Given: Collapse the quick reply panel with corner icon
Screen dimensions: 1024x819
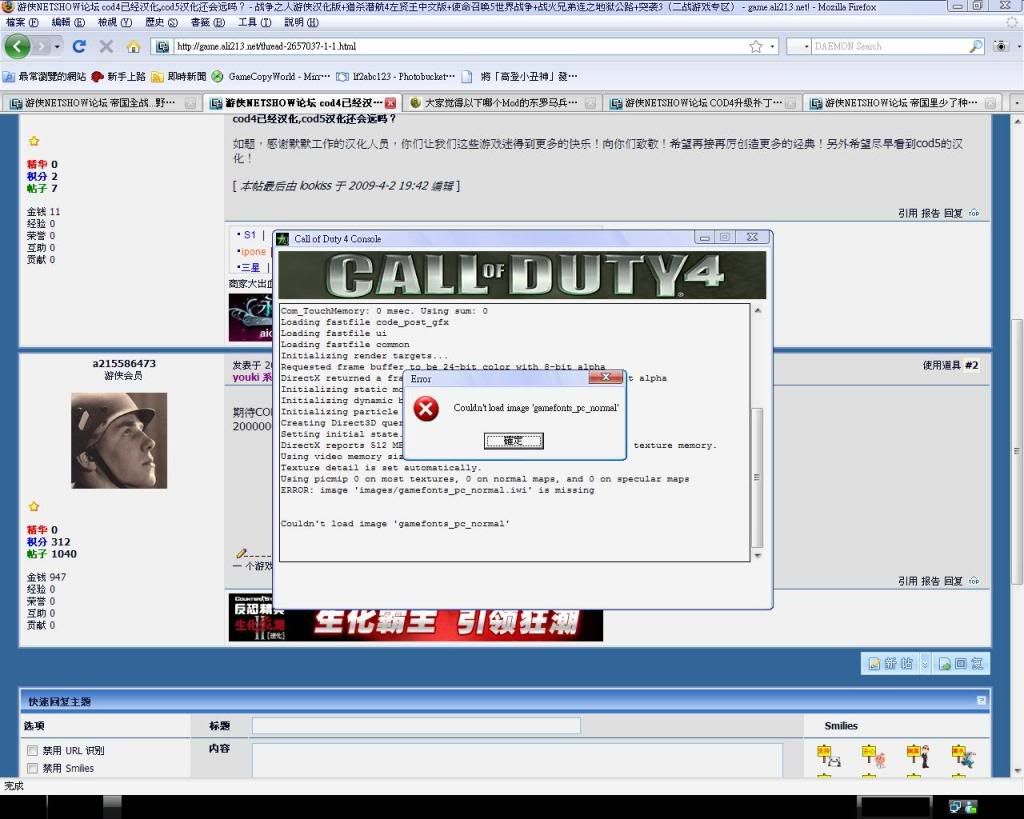Looking at the screenshot, I should coord(981,701).
